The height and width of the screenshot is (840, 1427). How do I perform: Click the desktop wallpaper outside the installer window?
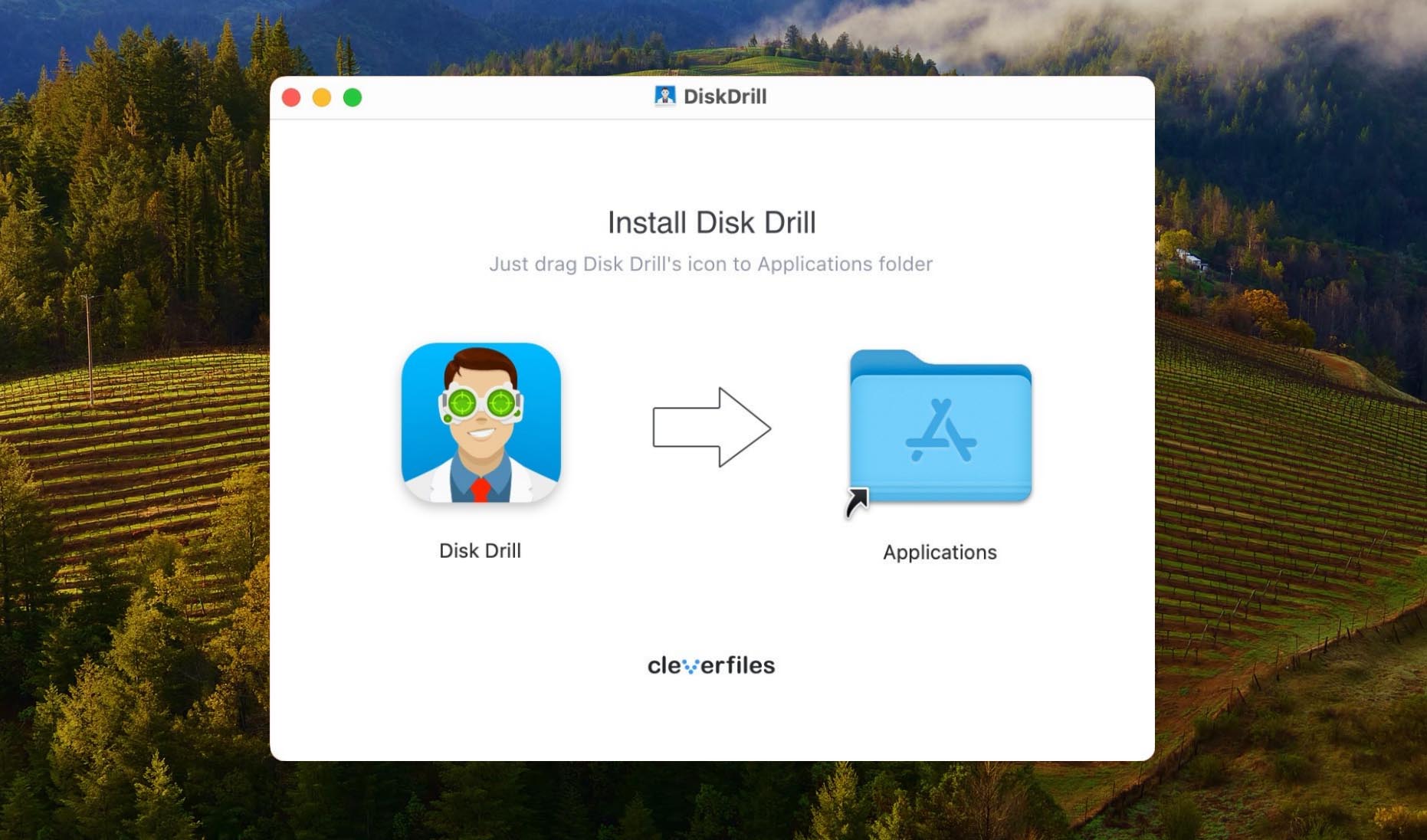point(130,422)
